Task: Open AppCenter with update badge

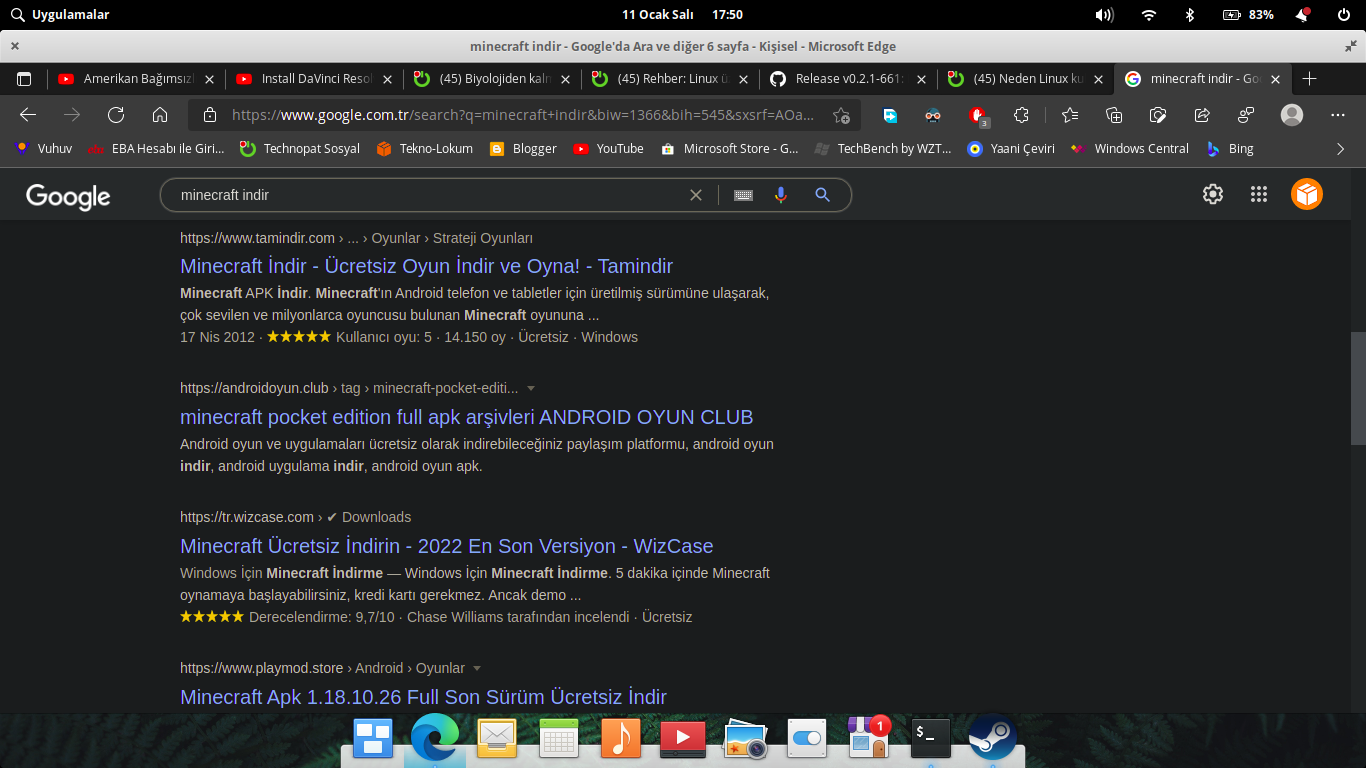Action: click(869, 737)
